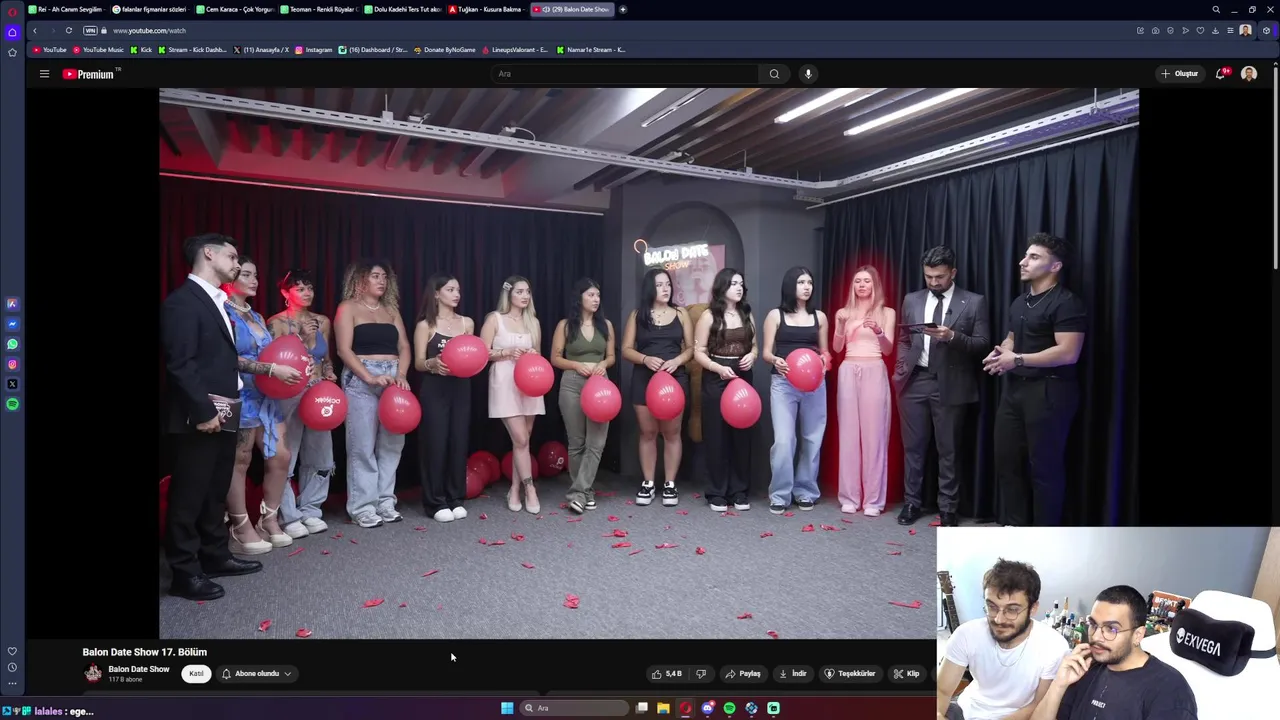The width and height of the screenshot is (1280, 720).
Task: Open the Windows Start menu
Action: pos(507,708)
